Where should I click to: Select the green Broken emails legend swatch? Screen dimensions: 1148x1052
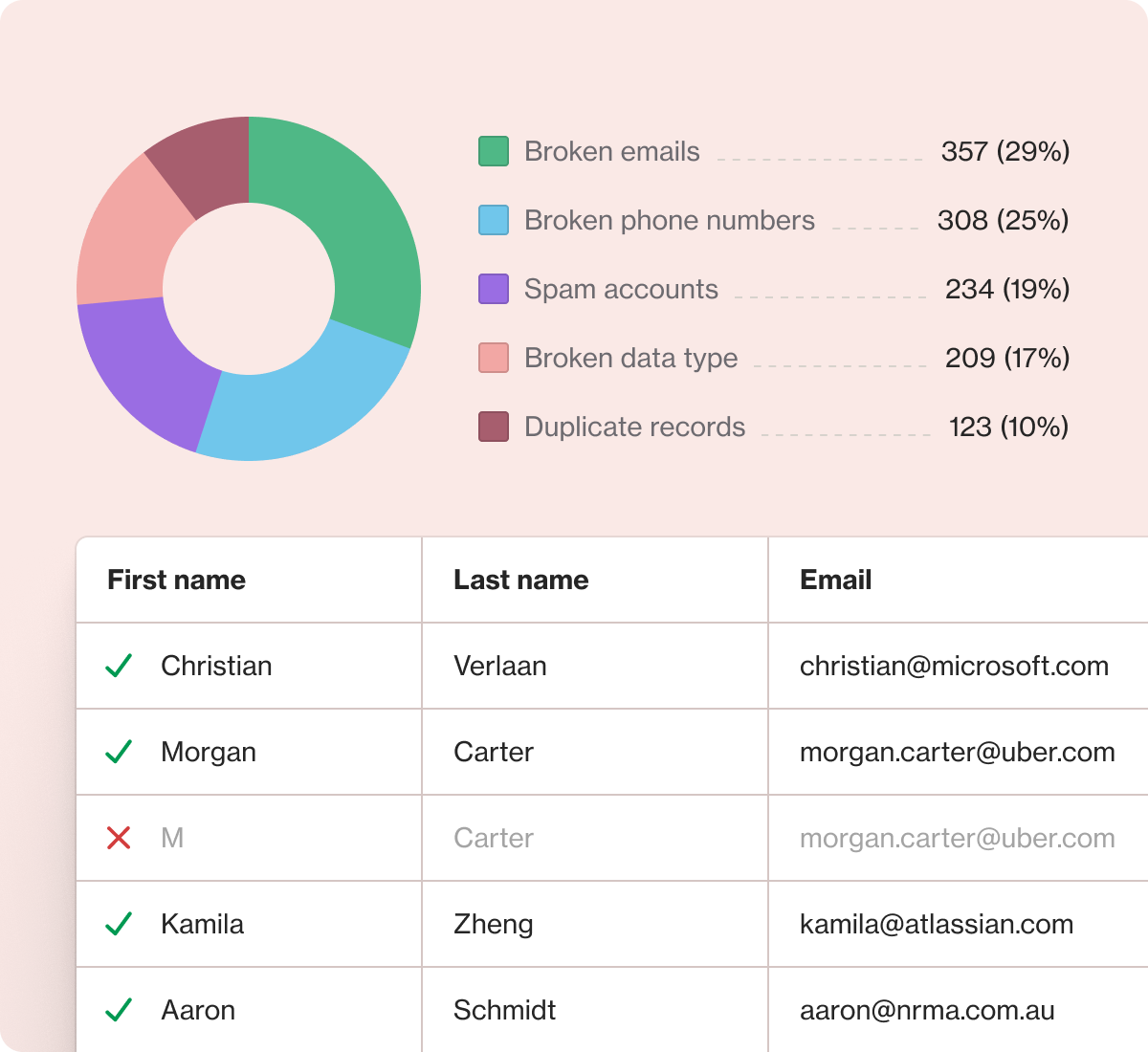[494, 151]
